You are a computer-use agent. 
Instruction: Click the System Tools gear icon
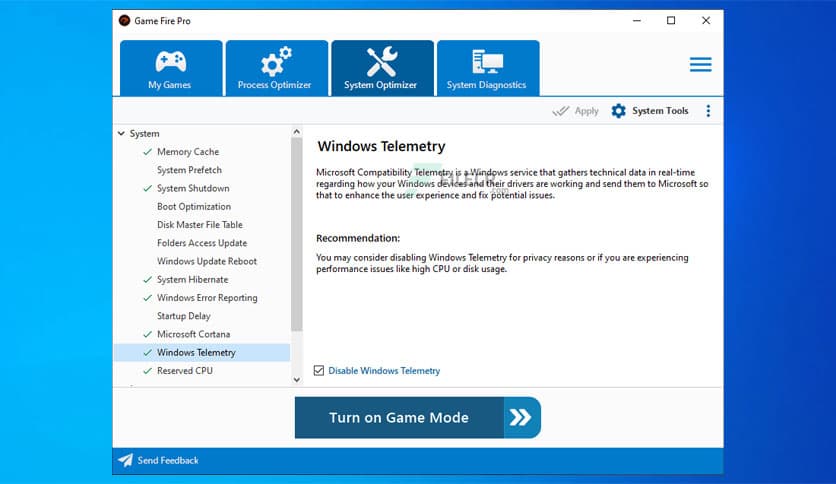tap(619, 111)
